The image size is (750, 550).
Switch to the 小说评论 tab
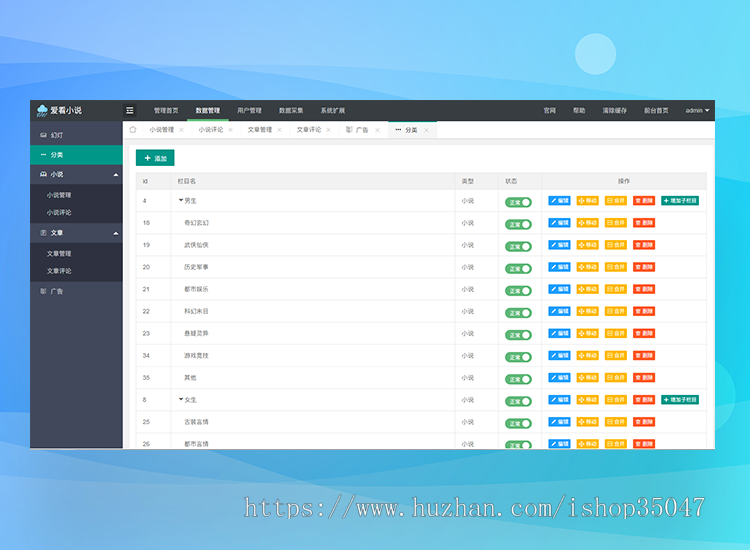(x=211, y=130)
